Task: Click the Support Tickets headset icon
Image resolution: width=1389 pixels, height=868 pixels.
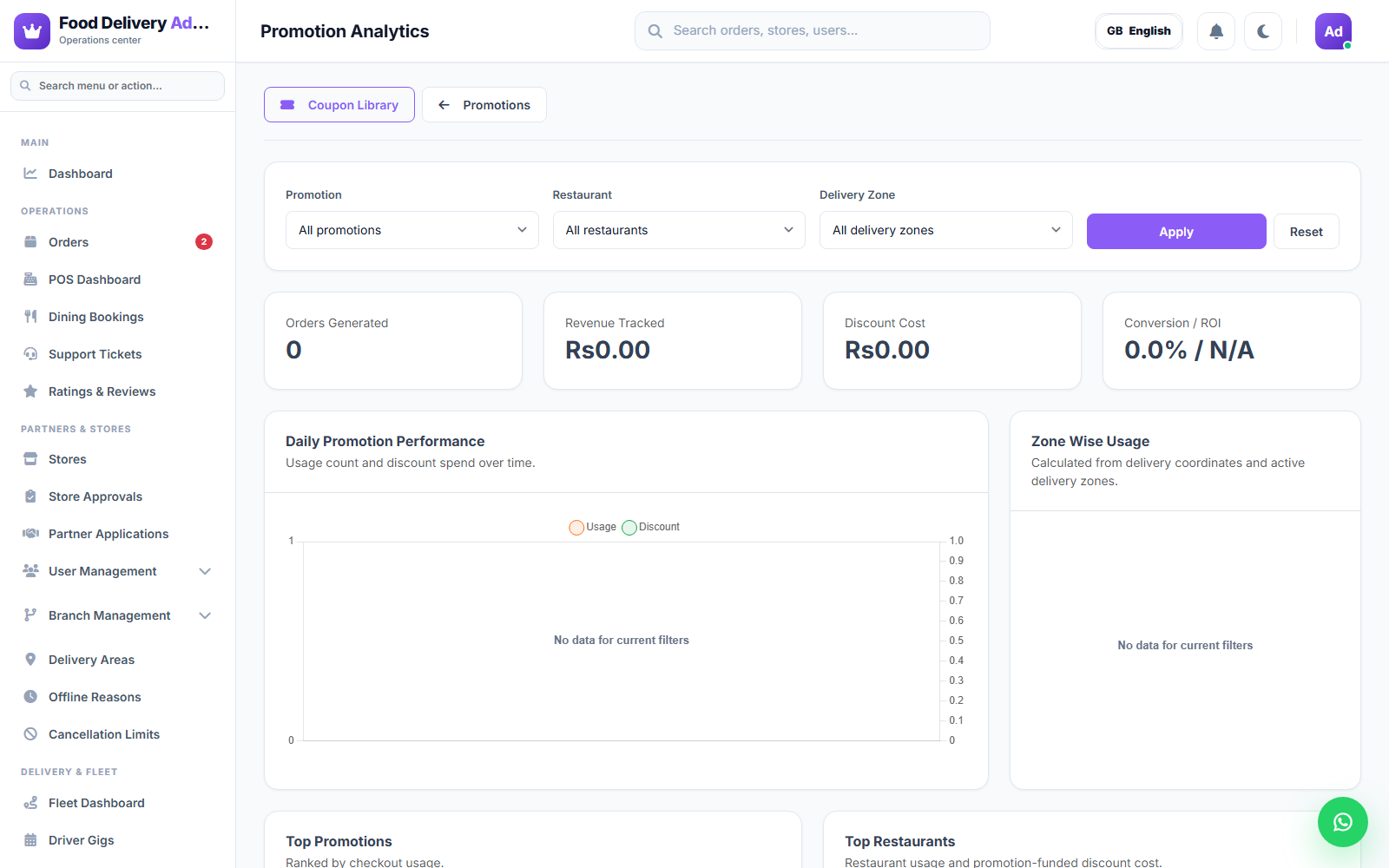Action: (x=30, y=354)
